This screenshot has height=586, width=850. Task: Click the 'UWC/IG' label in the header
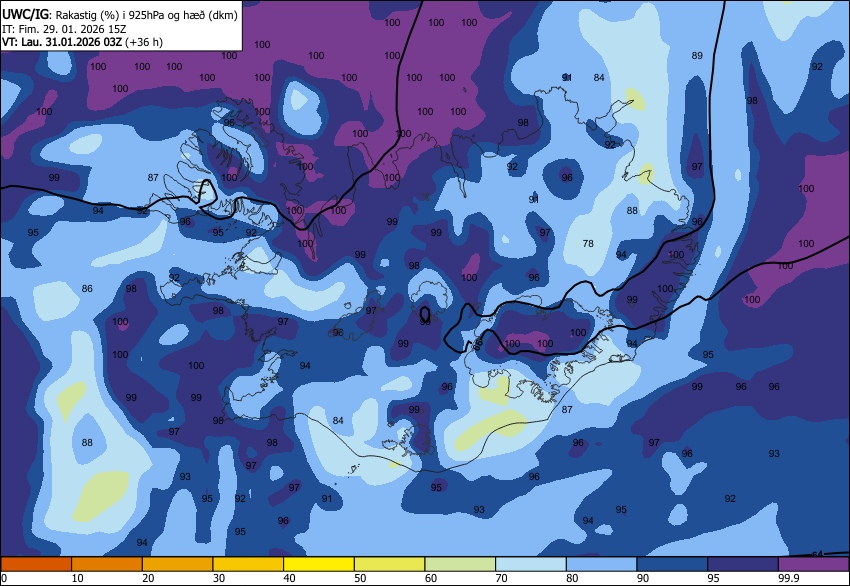coord(25,15)
